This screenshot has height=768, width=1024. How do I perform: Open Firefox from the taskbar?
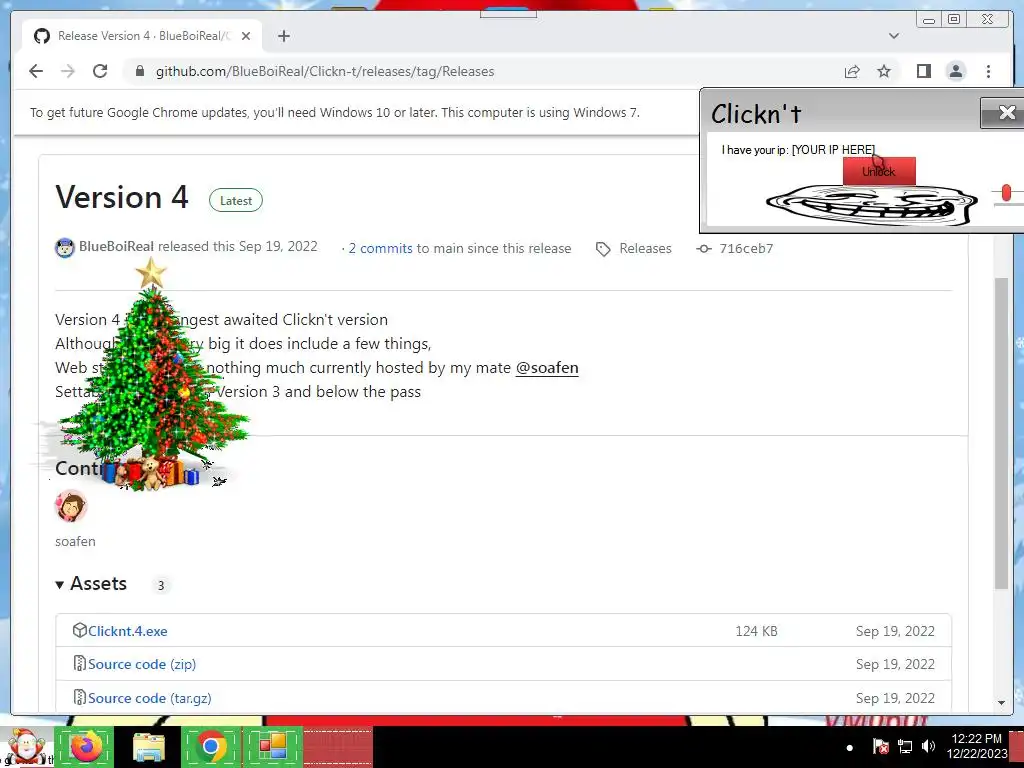tap(85, 746)
